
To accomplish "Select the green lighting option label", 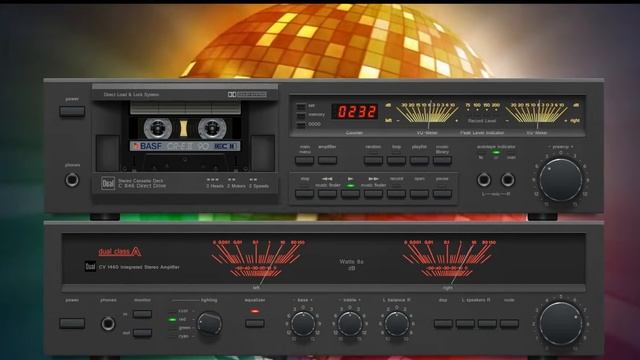I will (184, 328).
